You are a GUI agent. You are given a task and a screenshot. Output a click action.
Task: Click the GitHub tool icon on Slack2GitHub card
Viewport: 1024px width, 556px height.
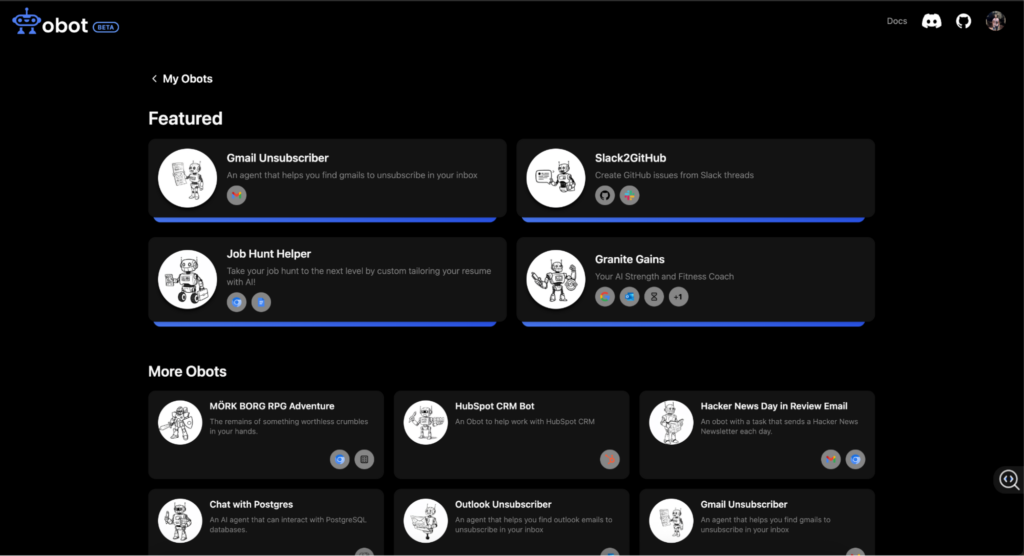[x=605, y=195]
